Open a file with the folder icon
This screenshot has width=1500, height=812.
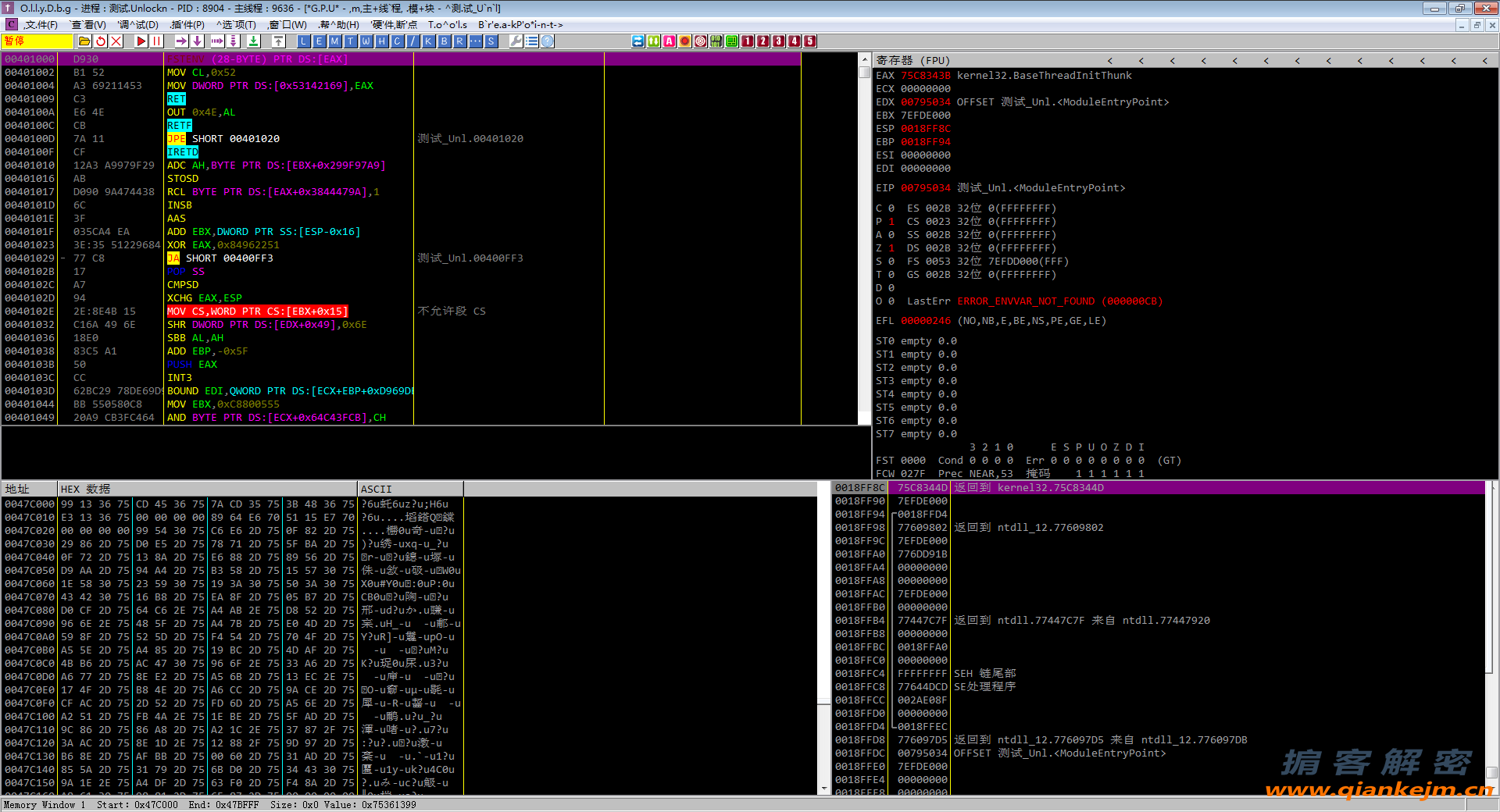(x=84, y=41)
